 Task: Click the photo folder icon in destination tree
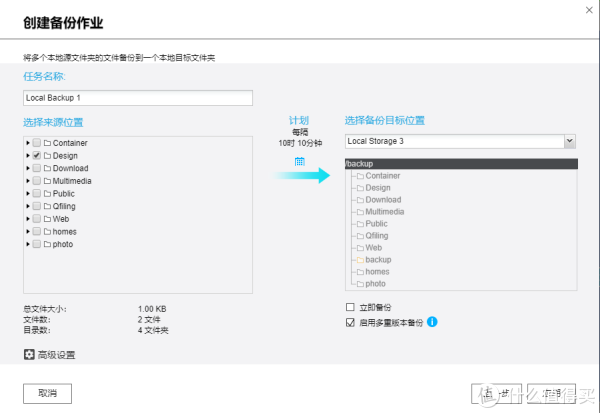coord(359,283)
